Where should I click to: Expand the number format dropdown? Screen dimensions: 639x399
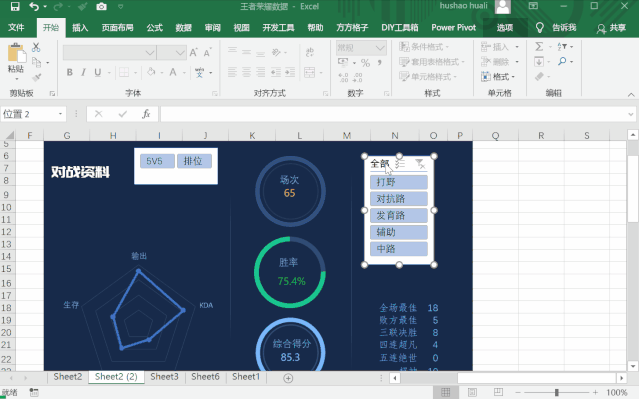point(380,48)
